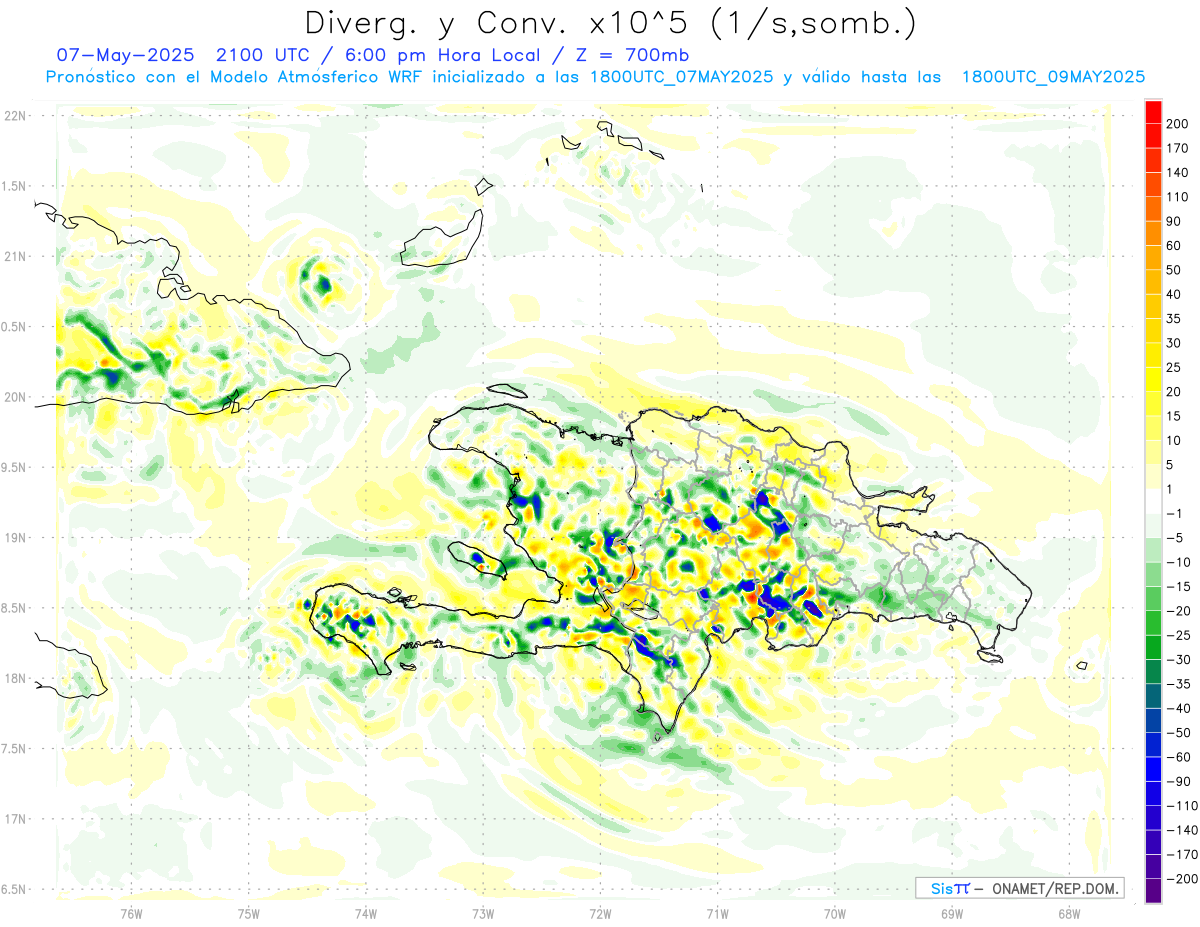Click the '17N' latitude label
Screen dimensions: 1200x927
point(14,819)
